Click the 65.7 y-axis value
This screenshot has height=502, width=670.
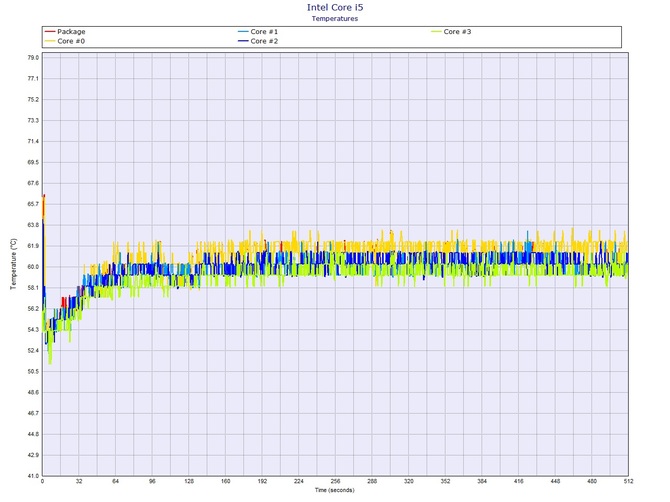(x=33, y=204)
